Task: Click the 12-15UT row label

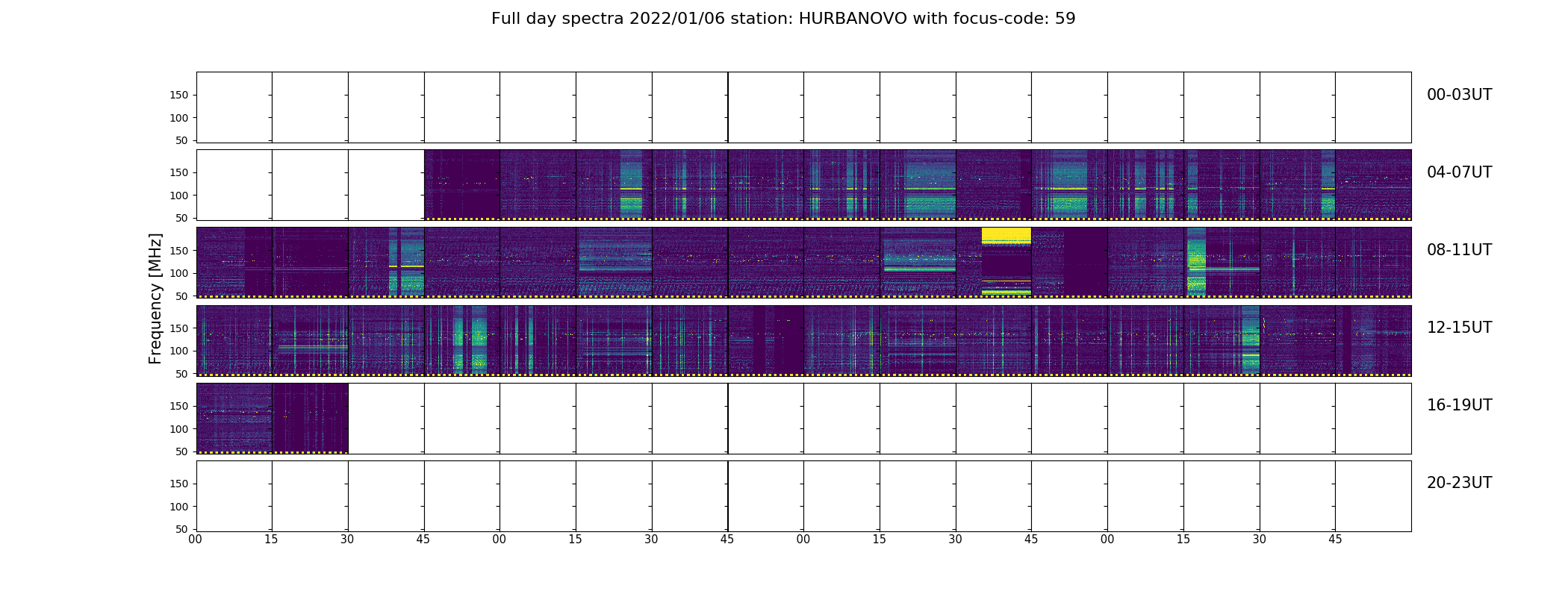Action: (1459, 328)
